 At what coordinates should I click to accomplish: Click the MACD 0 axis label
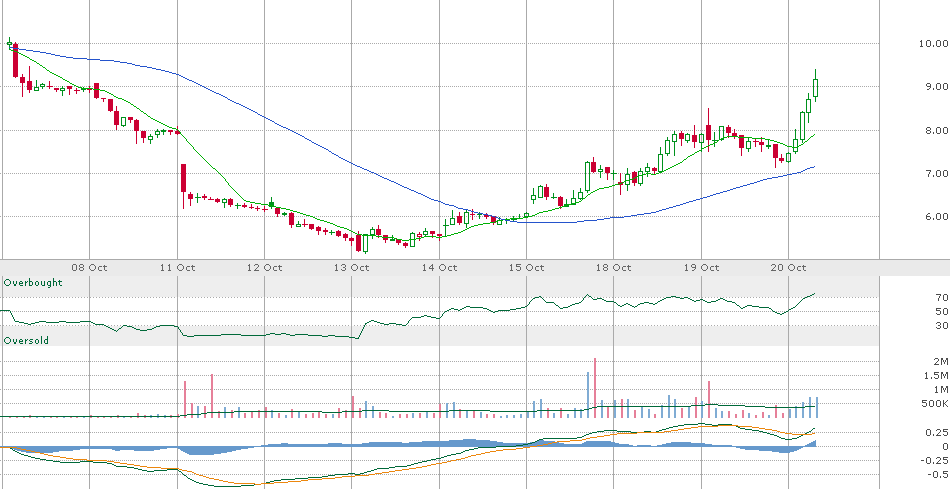pyautogui.click(x=945, y=447)
